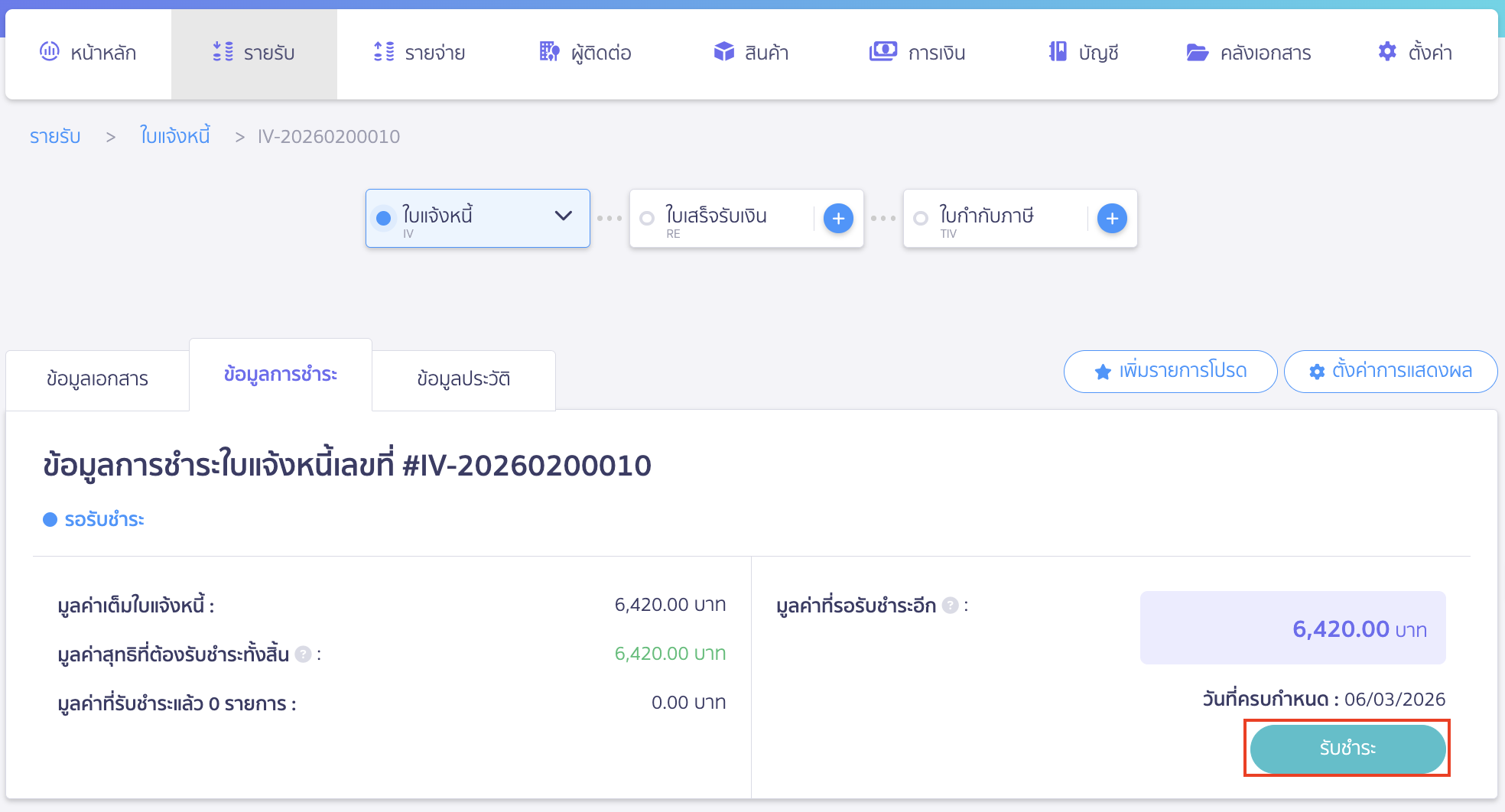Select the ใบแจ้งหนี้ radio indicator

[384, 217]
